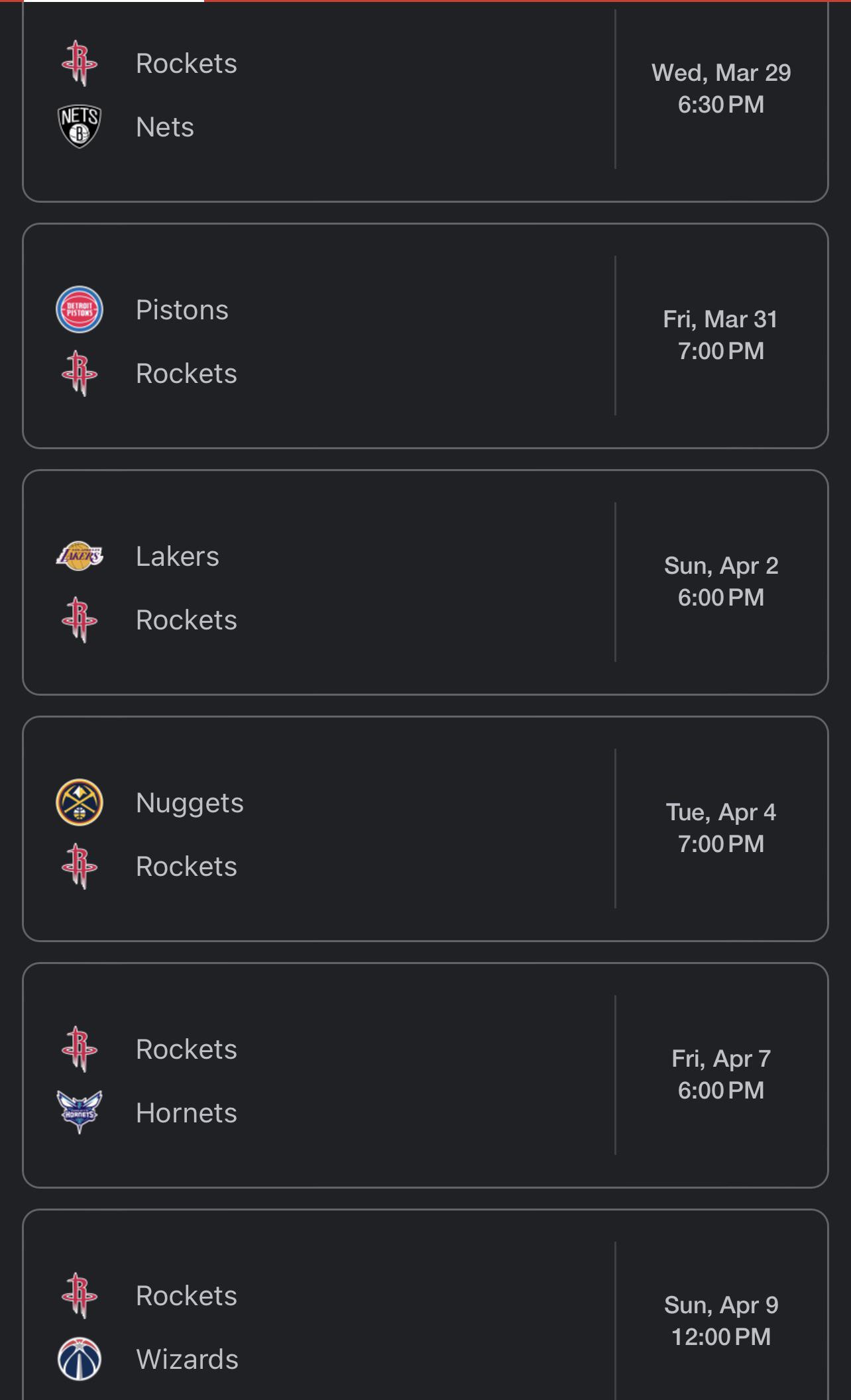Tap the Rockets logo below the Pistons
Screen dimensions: 851x1400
click(80, 373)
